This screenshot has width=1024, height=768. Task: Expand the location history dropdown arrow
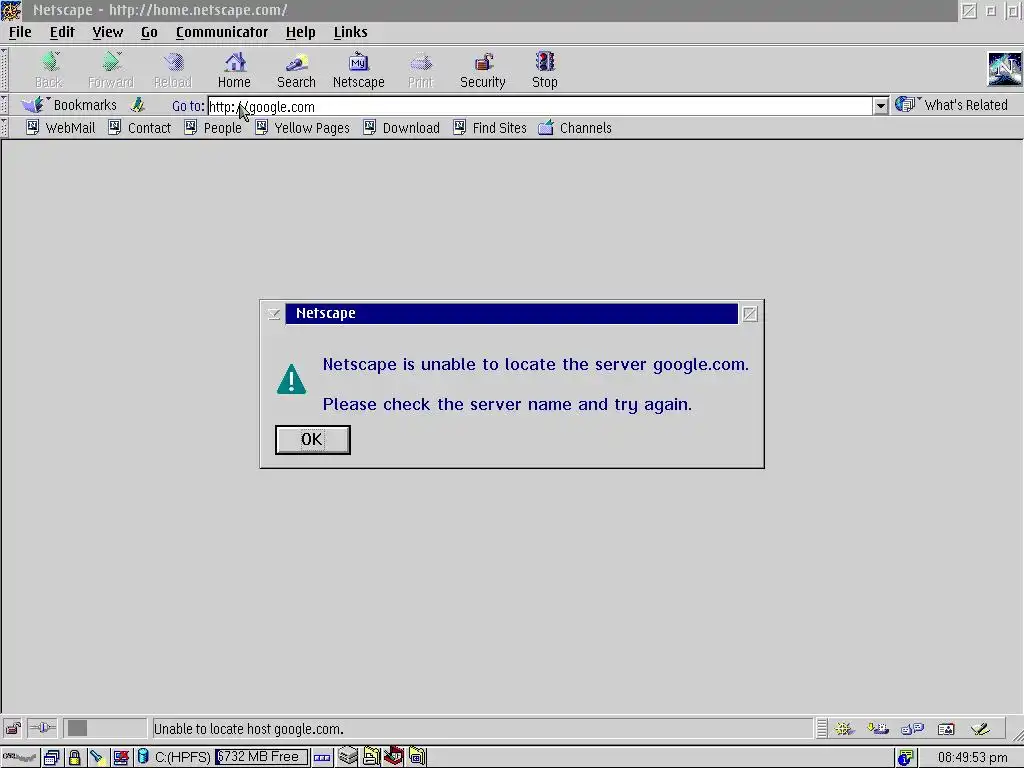[880, 106]
